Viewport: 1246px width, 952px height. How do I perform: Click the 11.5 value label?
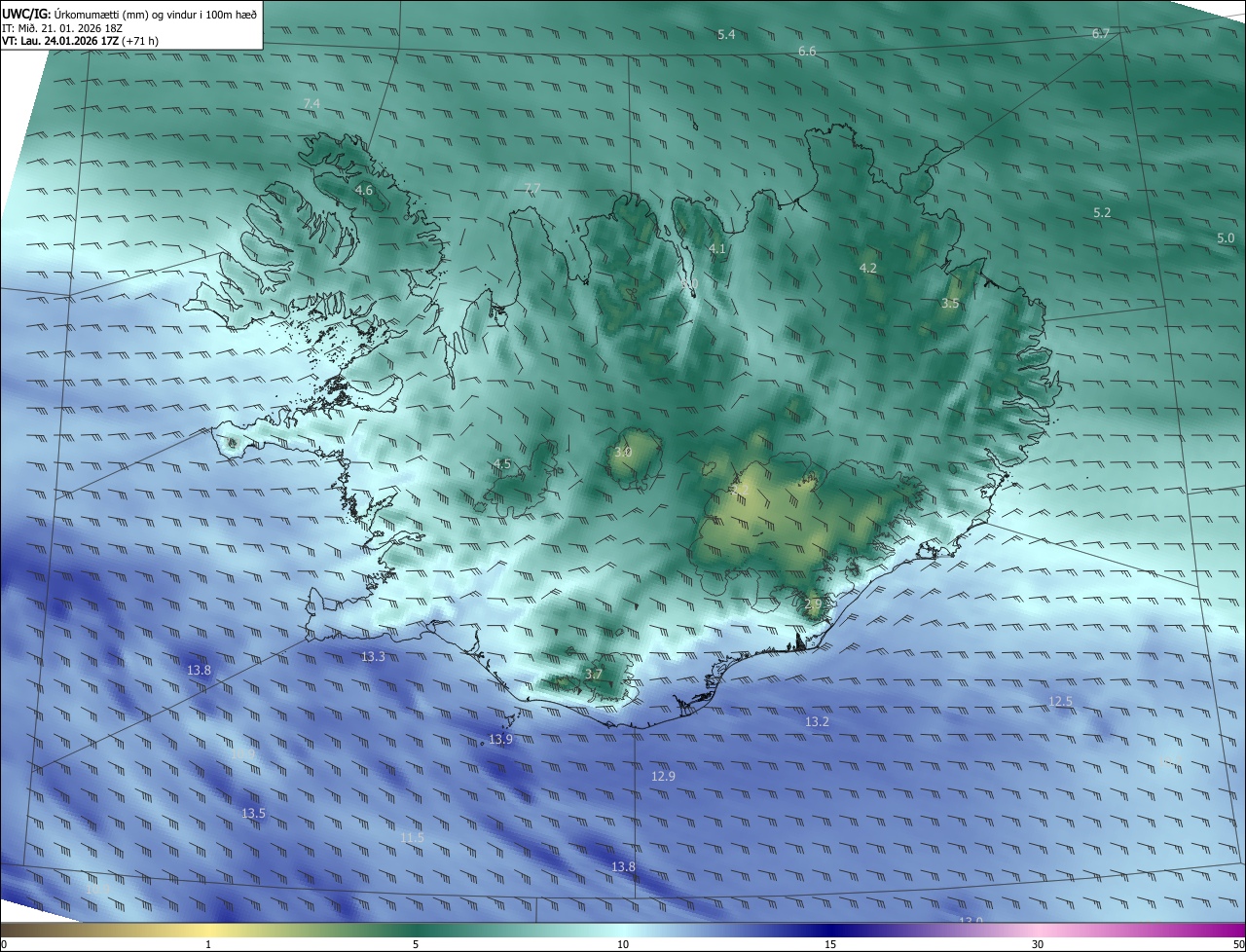coord(412,838)
